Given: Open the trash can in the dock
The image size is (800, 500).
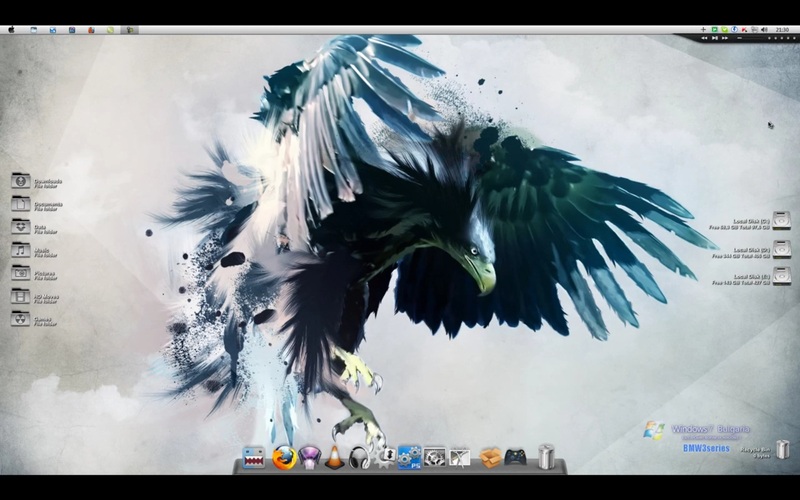Looking at the screenshot, I should (546, 456).
